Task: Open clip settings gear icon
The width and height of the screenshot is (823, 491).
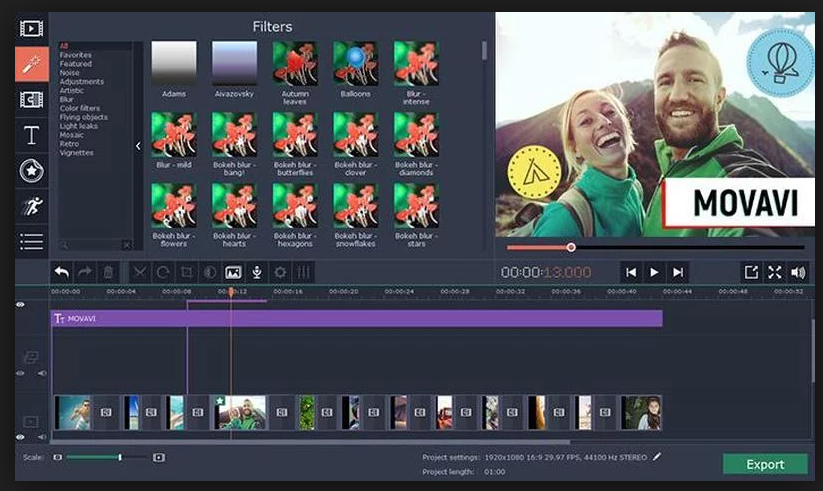Action: [x=280, y=272]
